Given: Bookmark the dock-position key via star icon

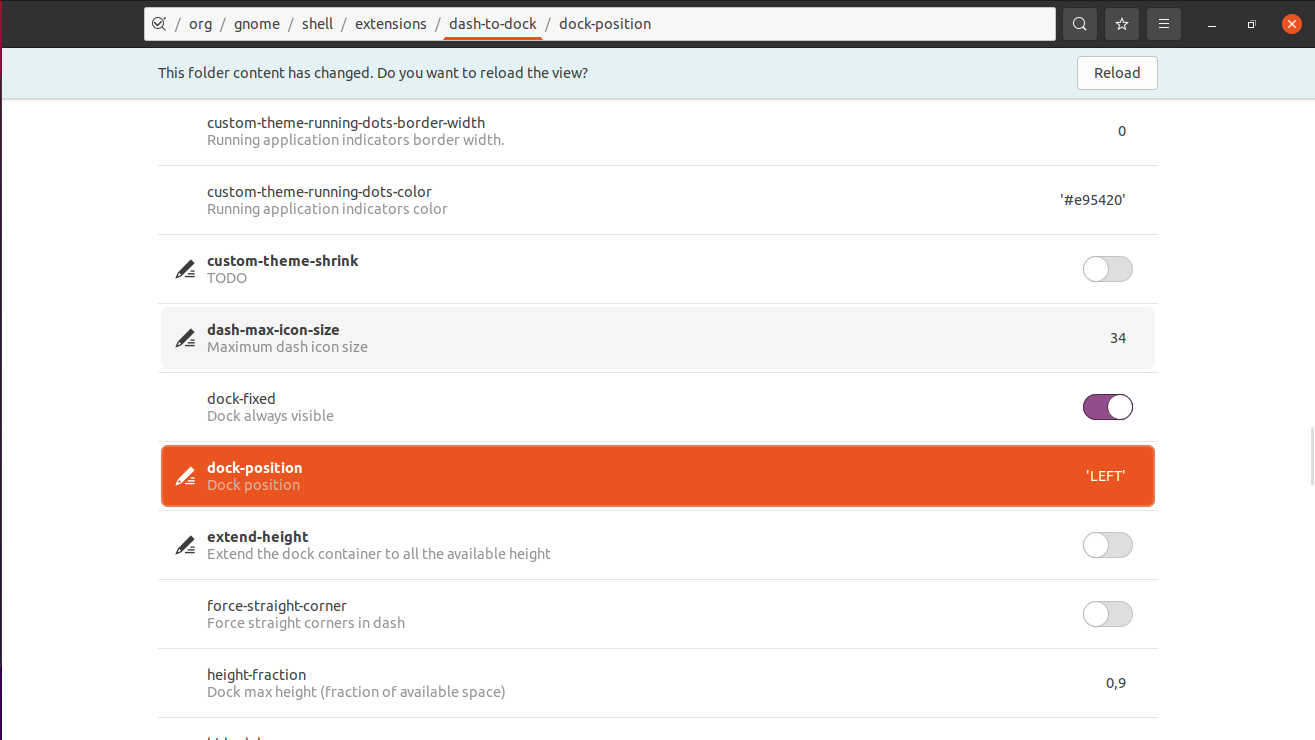Looking at the screenshot, I should click(1121, 23).
